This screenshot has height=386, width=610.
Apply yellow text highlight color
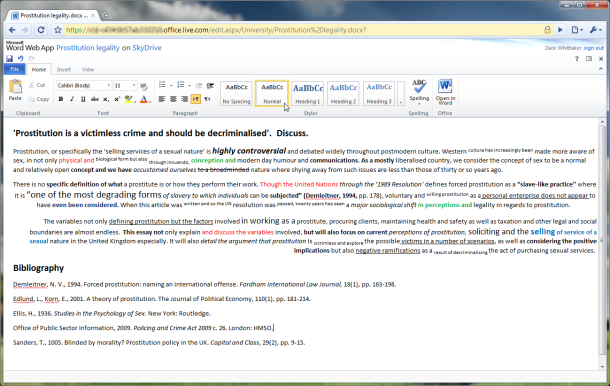pyautogui.click(x=128, y=99)
